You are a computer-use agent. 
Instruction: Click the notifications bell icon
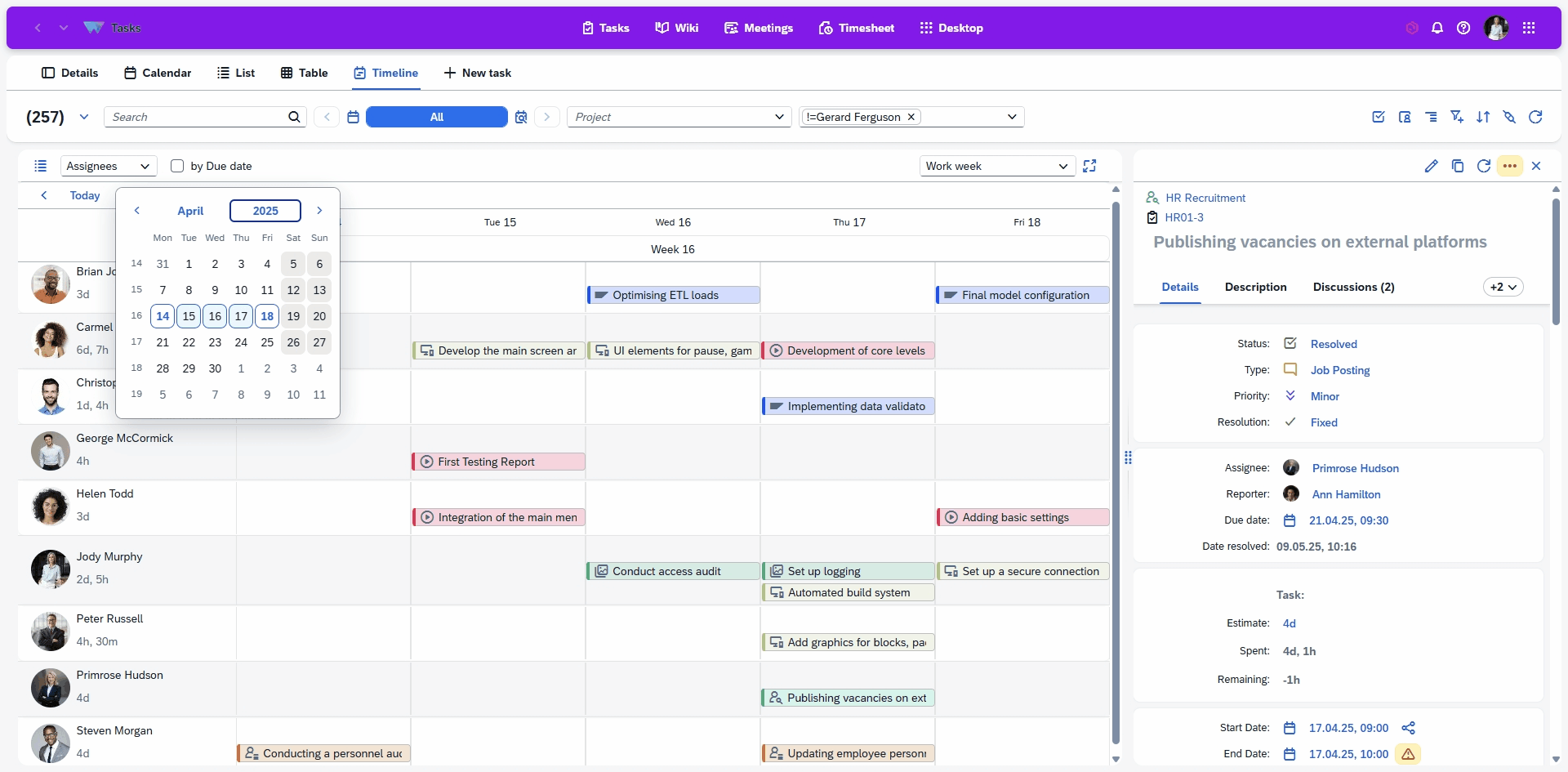[1437, 28]
